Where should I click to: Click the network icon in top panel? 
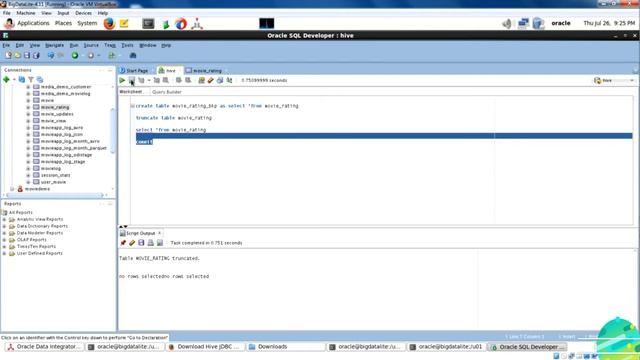coord(523,23)
